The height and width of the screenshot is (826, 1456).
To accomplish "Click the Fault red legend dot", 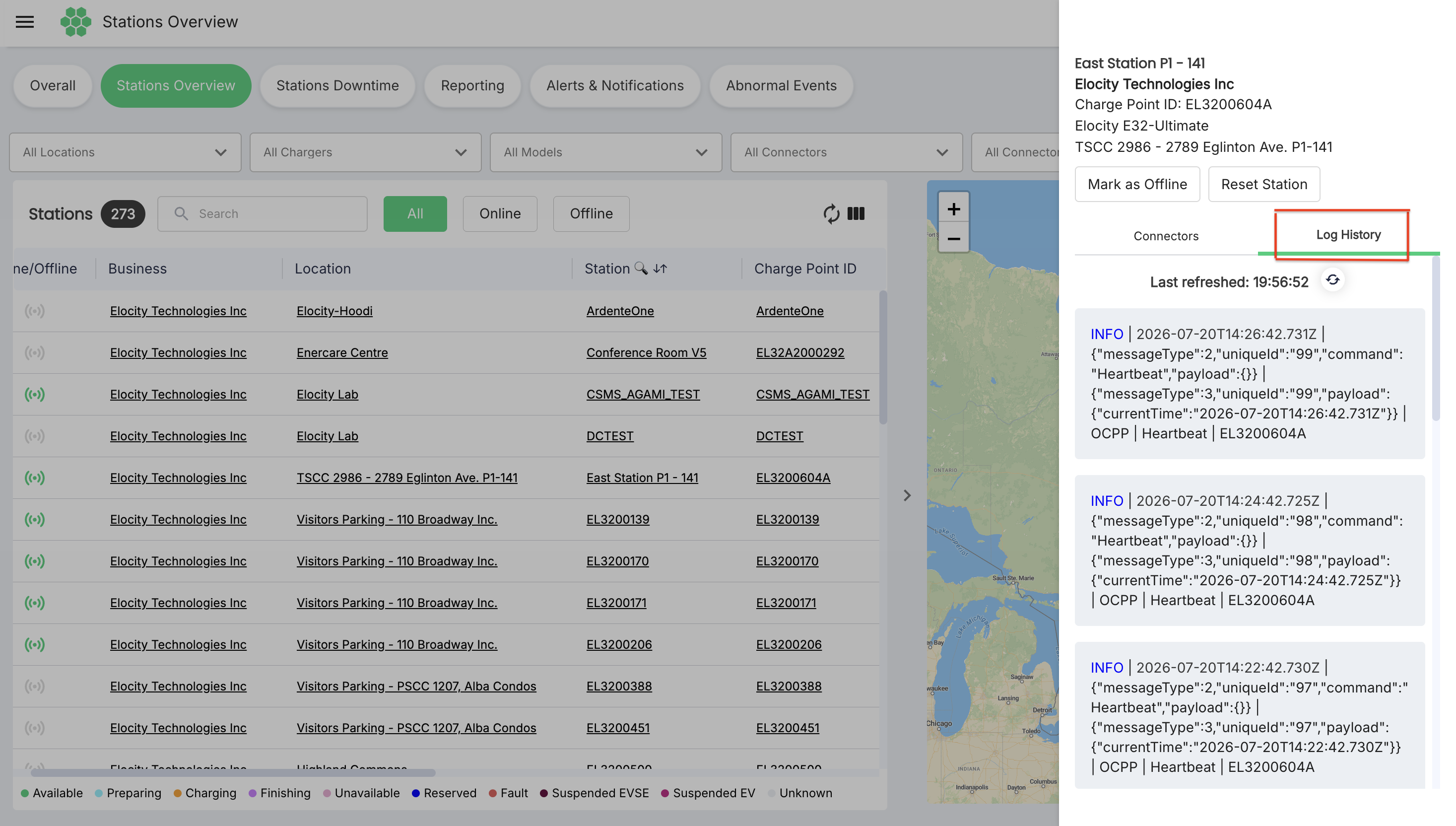I will pyautogui.click(x=493, y=793).
